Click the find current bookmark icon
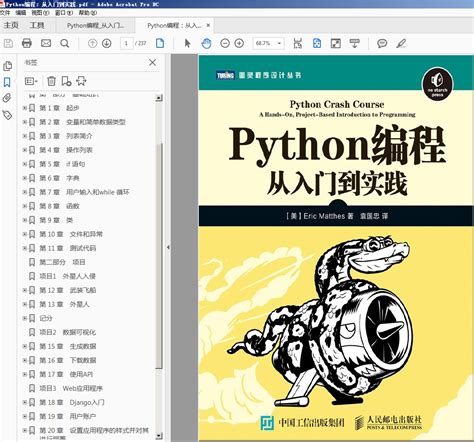The image size is (474, 442). (81, 81)
